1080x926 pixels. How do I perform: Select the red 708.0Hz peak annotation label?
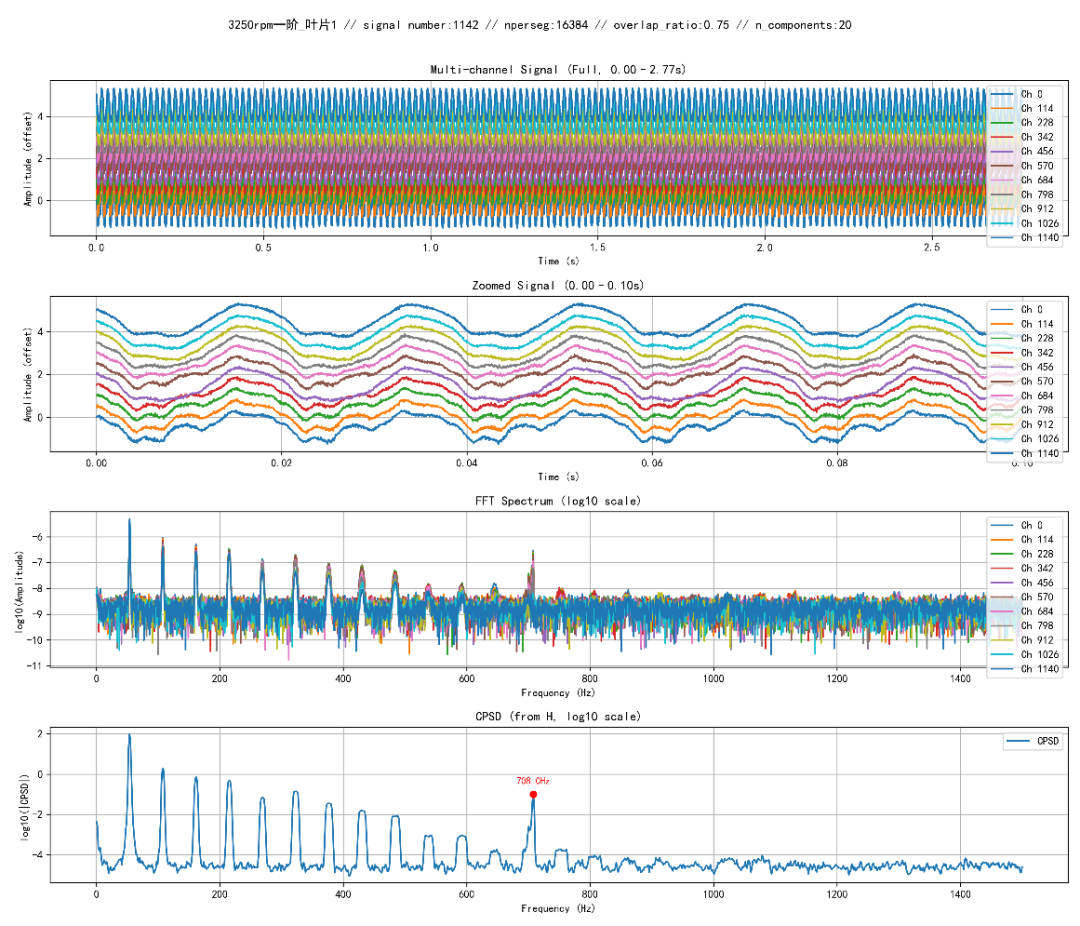click(x=533, y=781)
